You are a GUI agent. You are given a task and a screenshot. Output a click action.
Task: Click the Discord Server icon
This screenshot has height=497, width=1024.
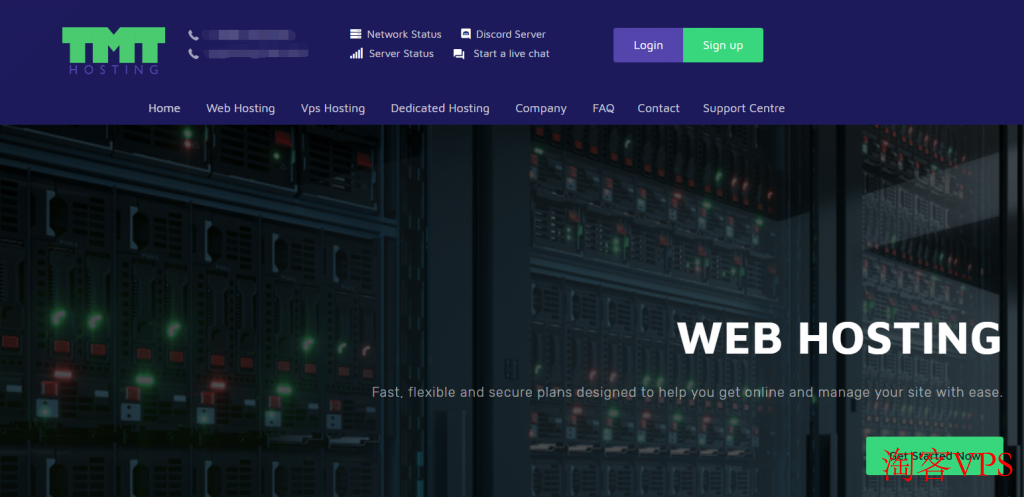point(465,34)
